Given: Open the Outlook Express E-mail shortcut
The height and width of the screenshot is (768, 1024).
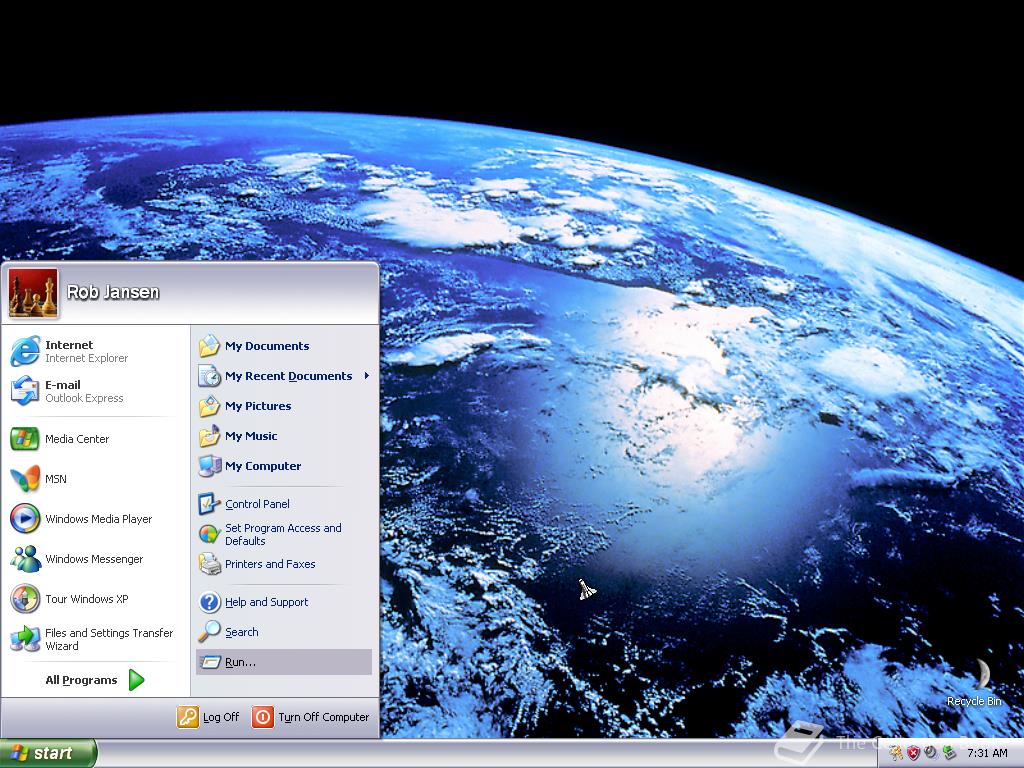Looking at the screenshot, I should point(95,391).
